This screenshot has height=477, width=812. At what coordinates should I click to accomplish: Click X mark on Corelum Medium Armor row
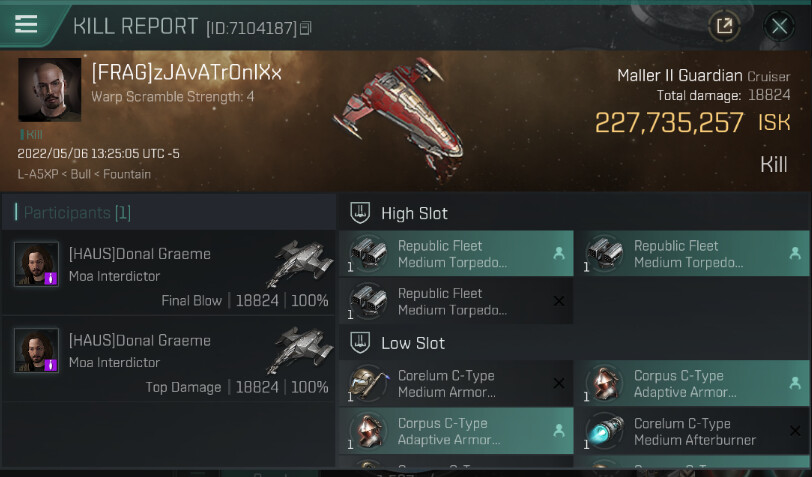tap(559, 383)
